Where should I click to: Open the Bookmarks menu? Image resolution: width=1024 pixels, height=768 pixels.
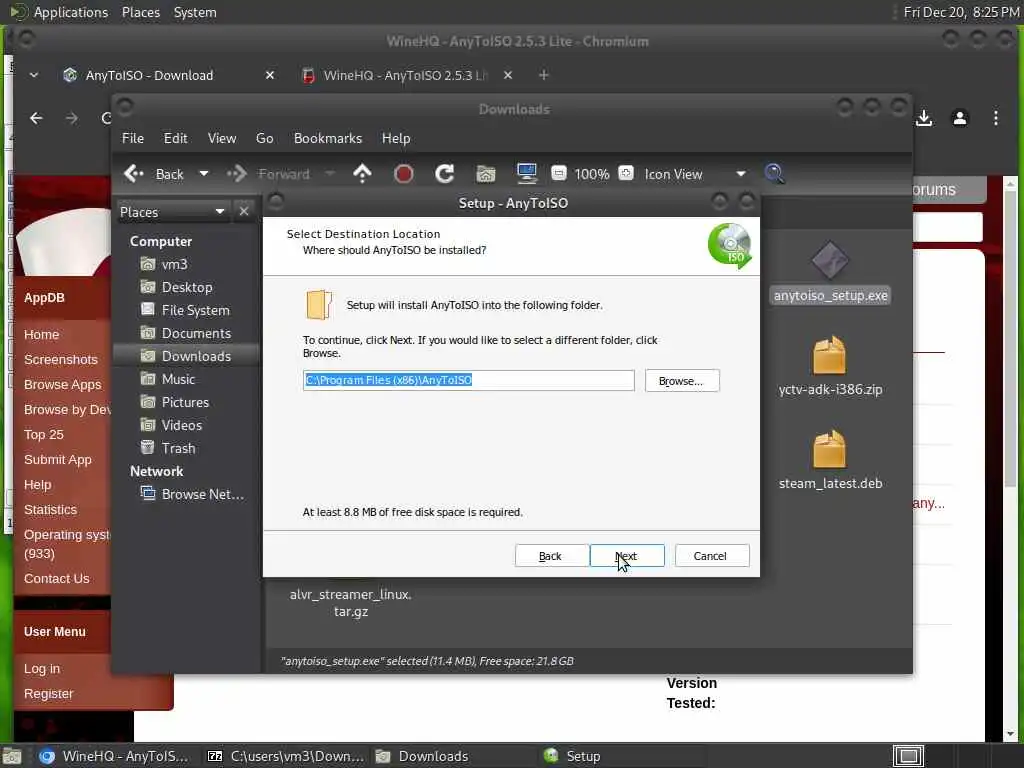point(328,138)
